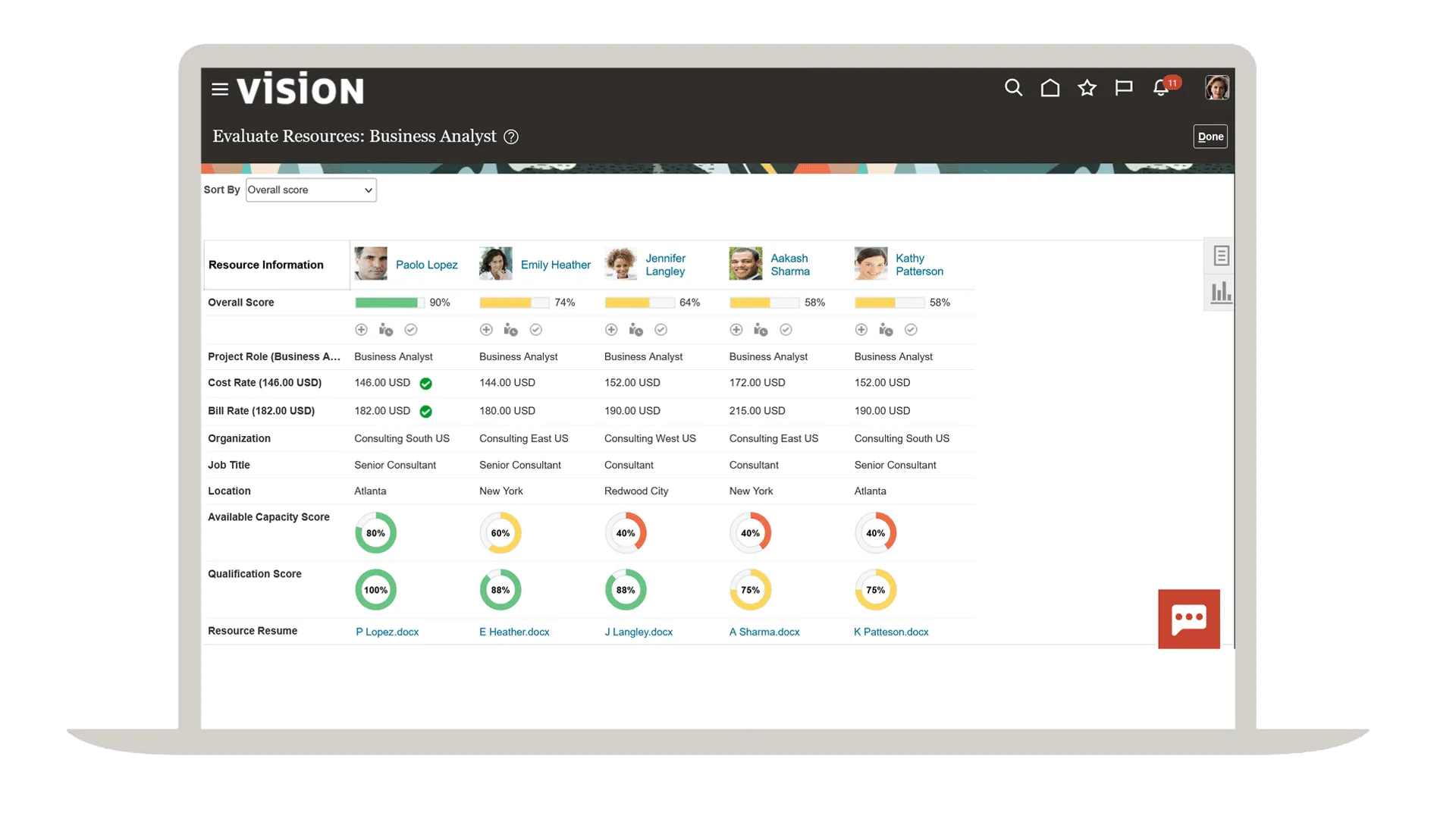The width and height of the screenshot is (1456, 822).
Task: Click the checkmark icon under Emily Heather's score
Action: pyautogui.click(x=535, y=330)
